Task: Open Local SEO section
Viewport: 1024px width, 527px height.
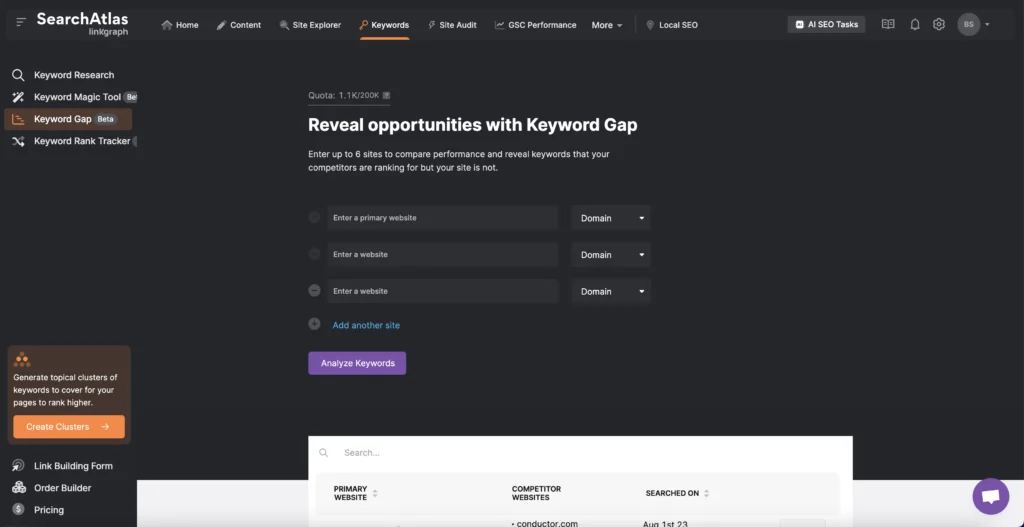Action: [671, 25]
